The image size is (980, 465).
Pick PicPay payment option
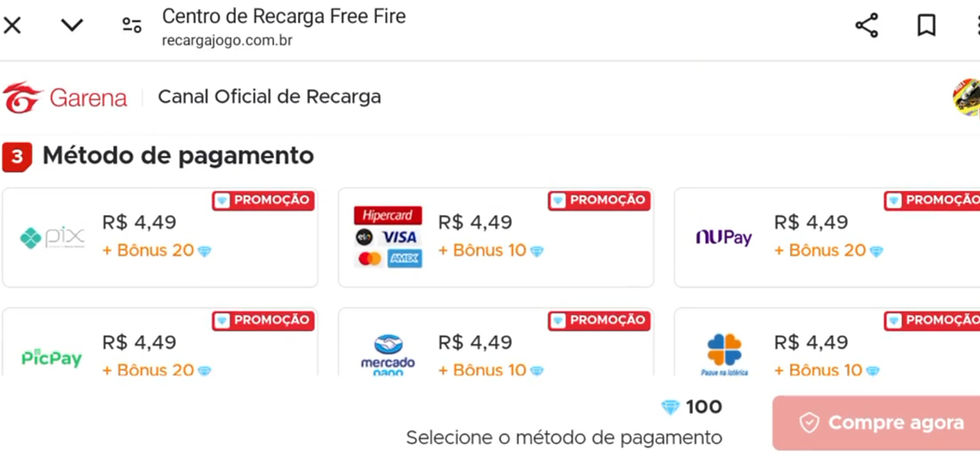pos(160,345)
